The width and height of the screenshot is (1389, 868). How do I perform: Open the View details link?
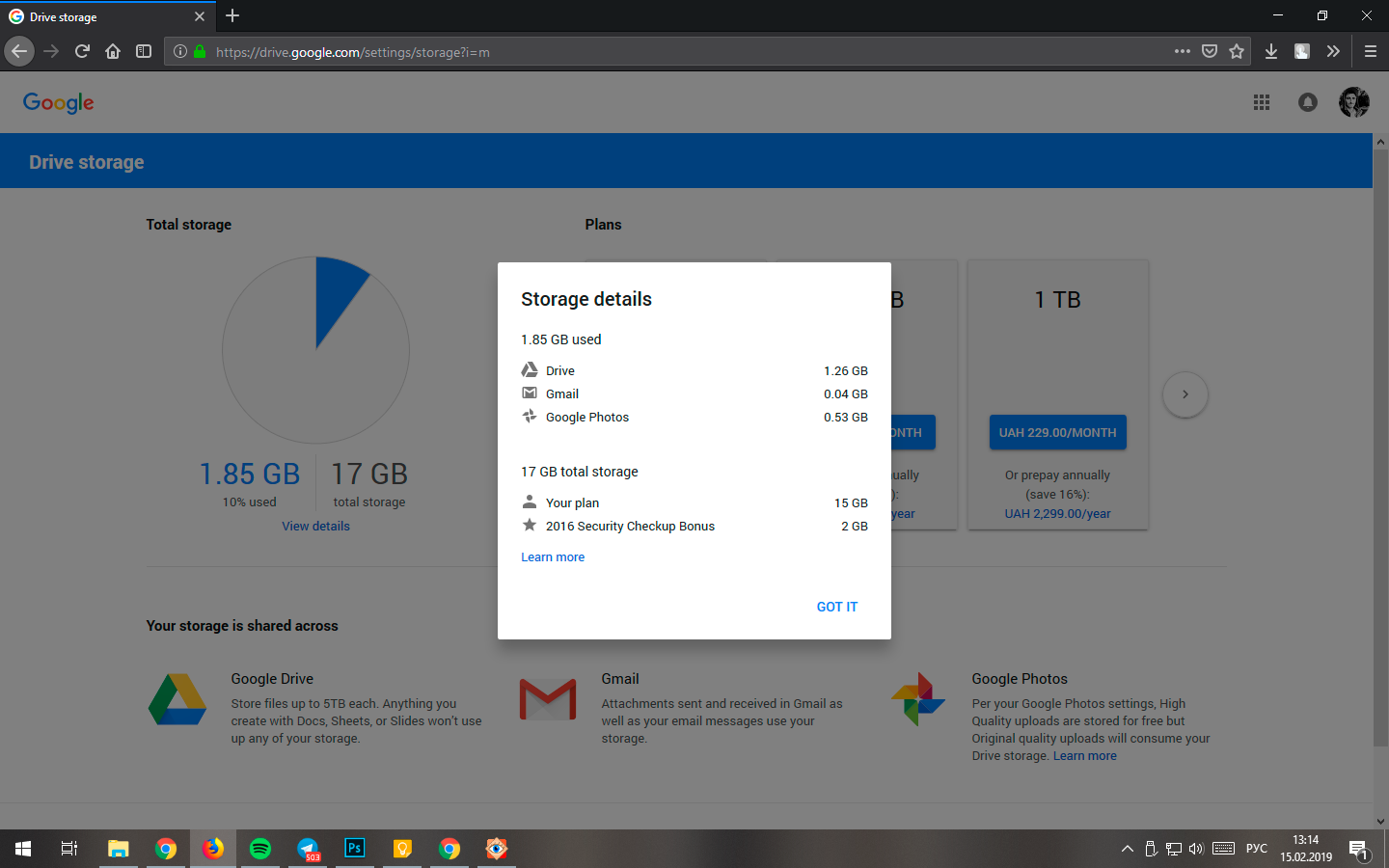point(315,526)
